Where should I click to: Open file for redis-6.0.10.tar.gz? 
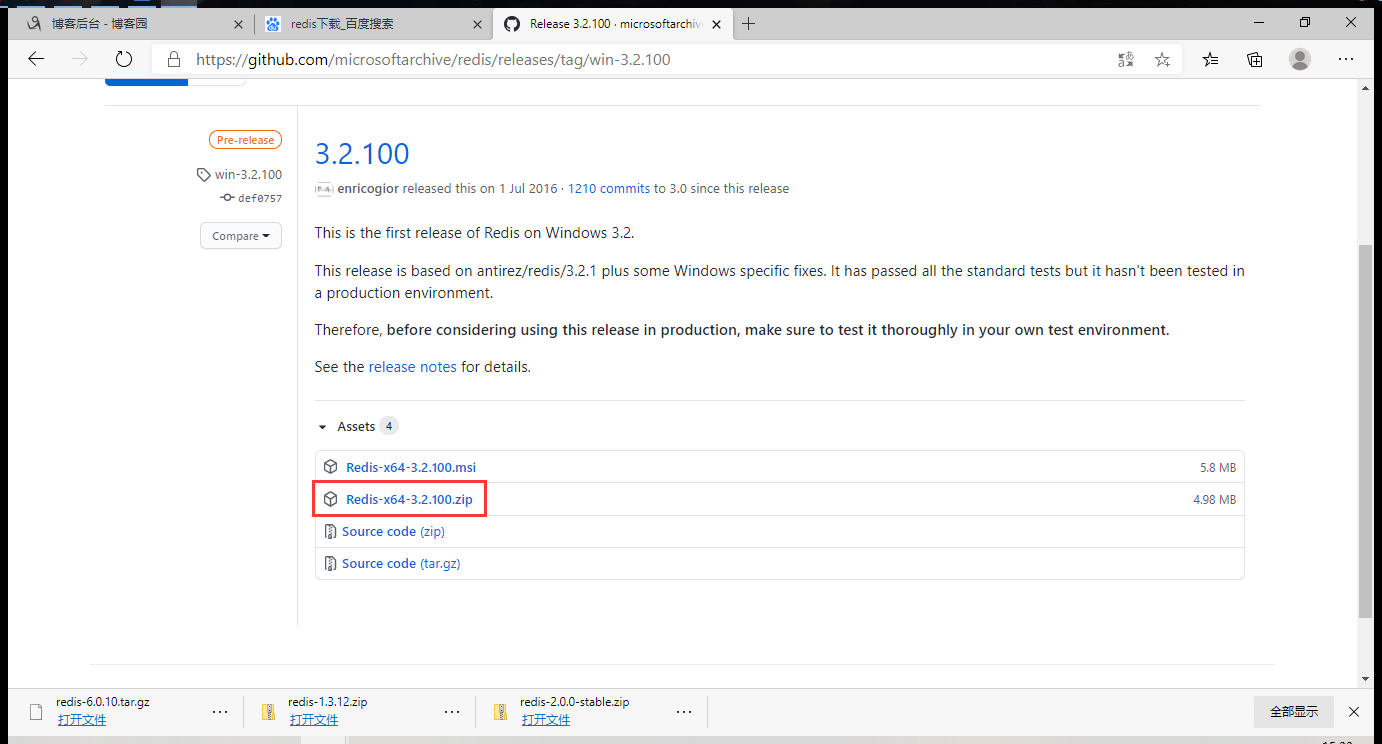[82, 720]
